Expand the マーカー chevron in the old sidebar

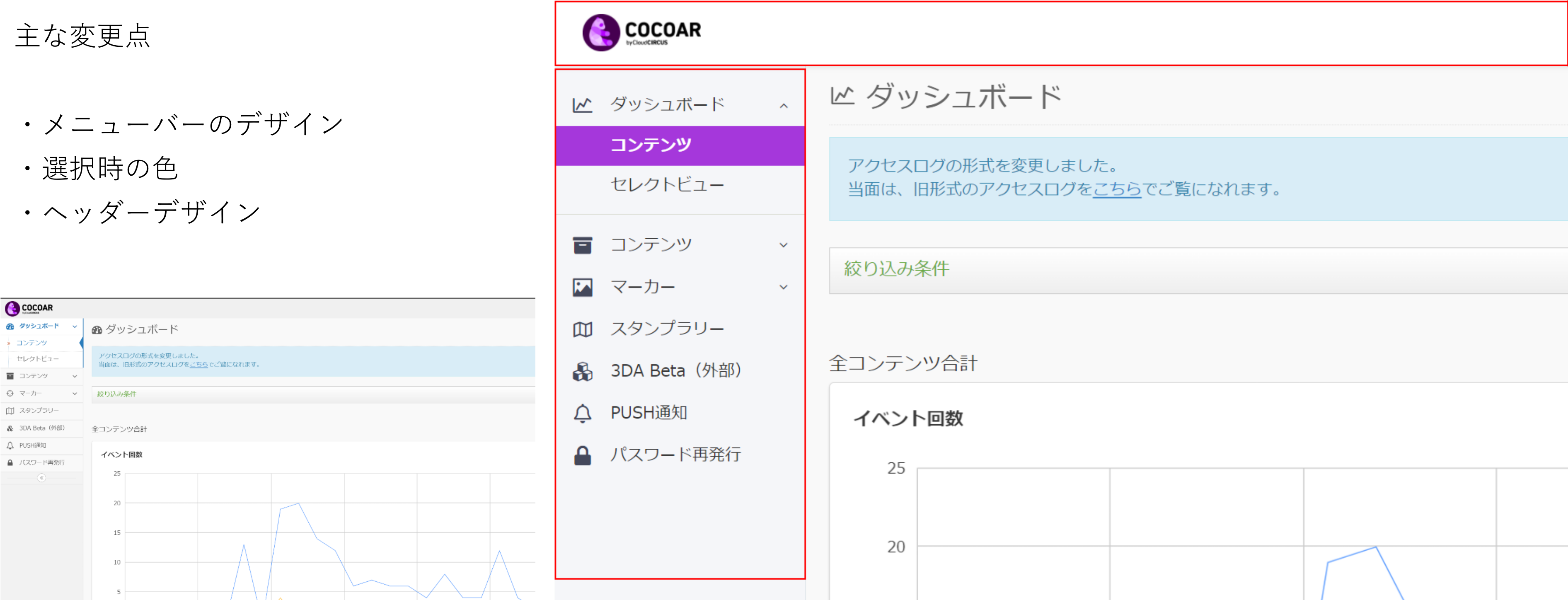point(75,394)
